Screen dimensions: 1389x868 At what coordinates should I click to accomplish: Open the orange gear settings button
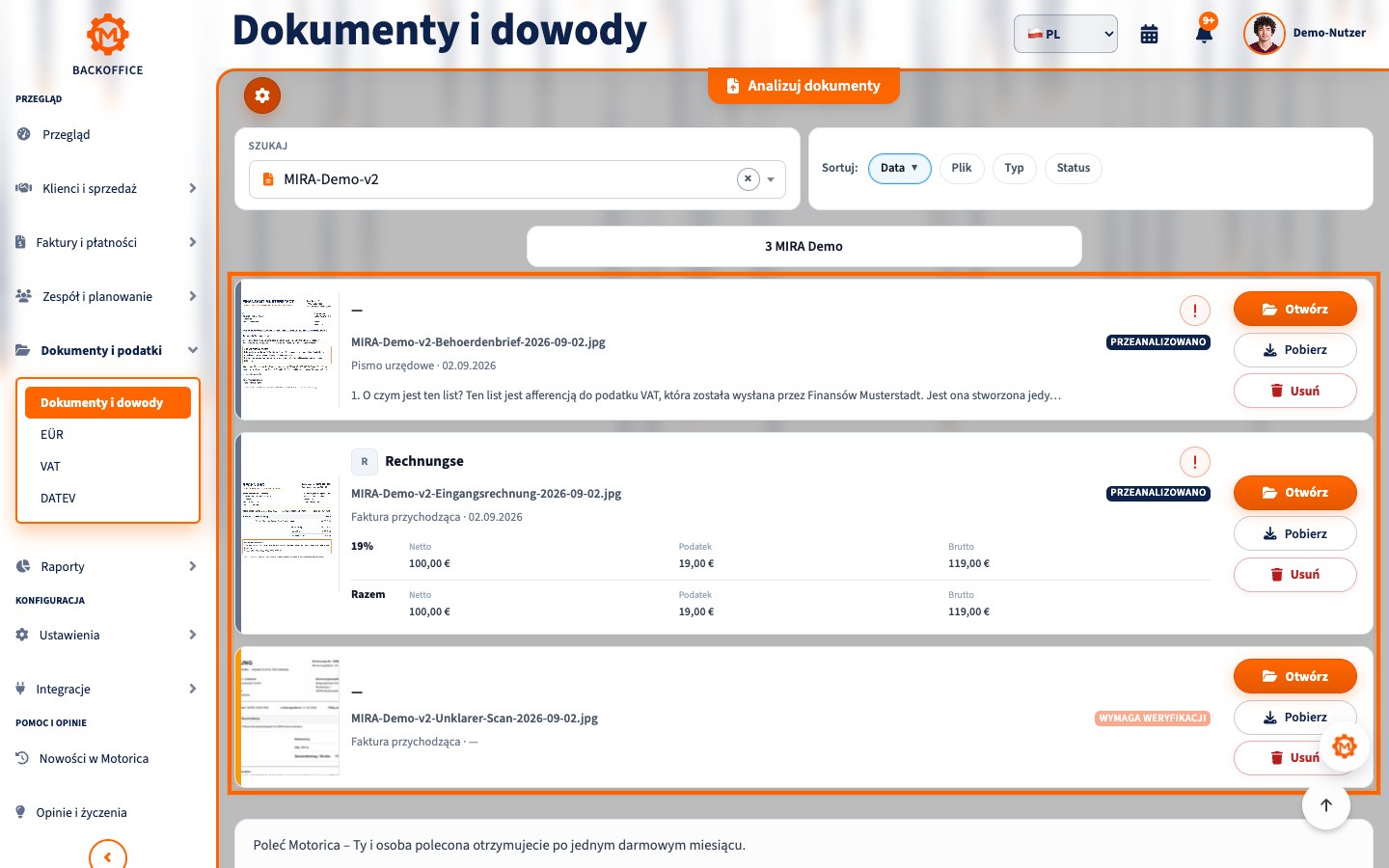click(x=262, y=95)
